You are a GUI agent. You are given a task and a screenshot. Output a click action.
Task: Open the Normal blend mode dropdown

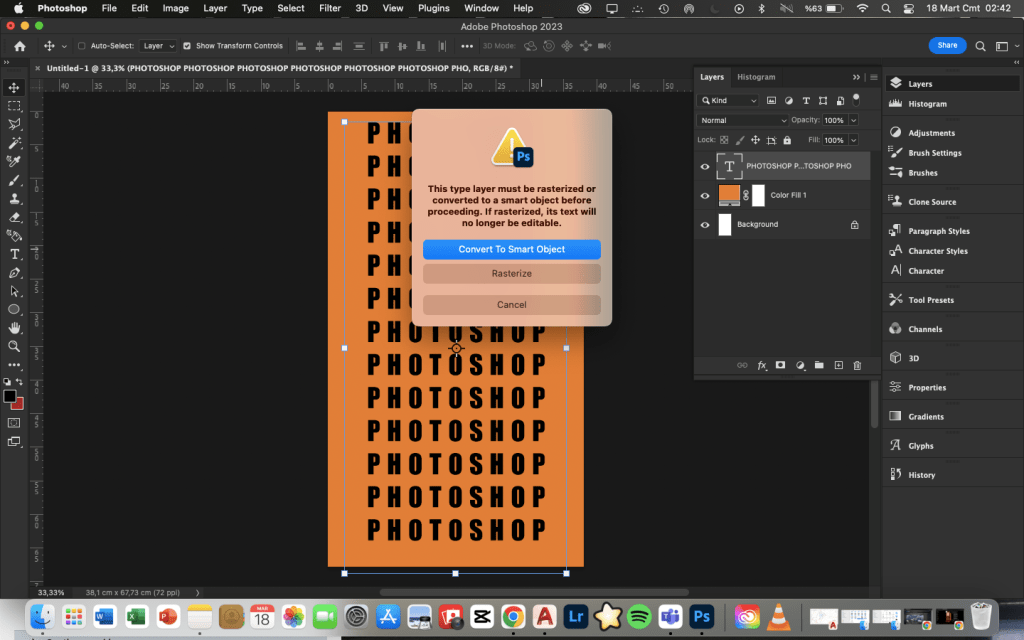pyautogui.click(x=742, y=120)
